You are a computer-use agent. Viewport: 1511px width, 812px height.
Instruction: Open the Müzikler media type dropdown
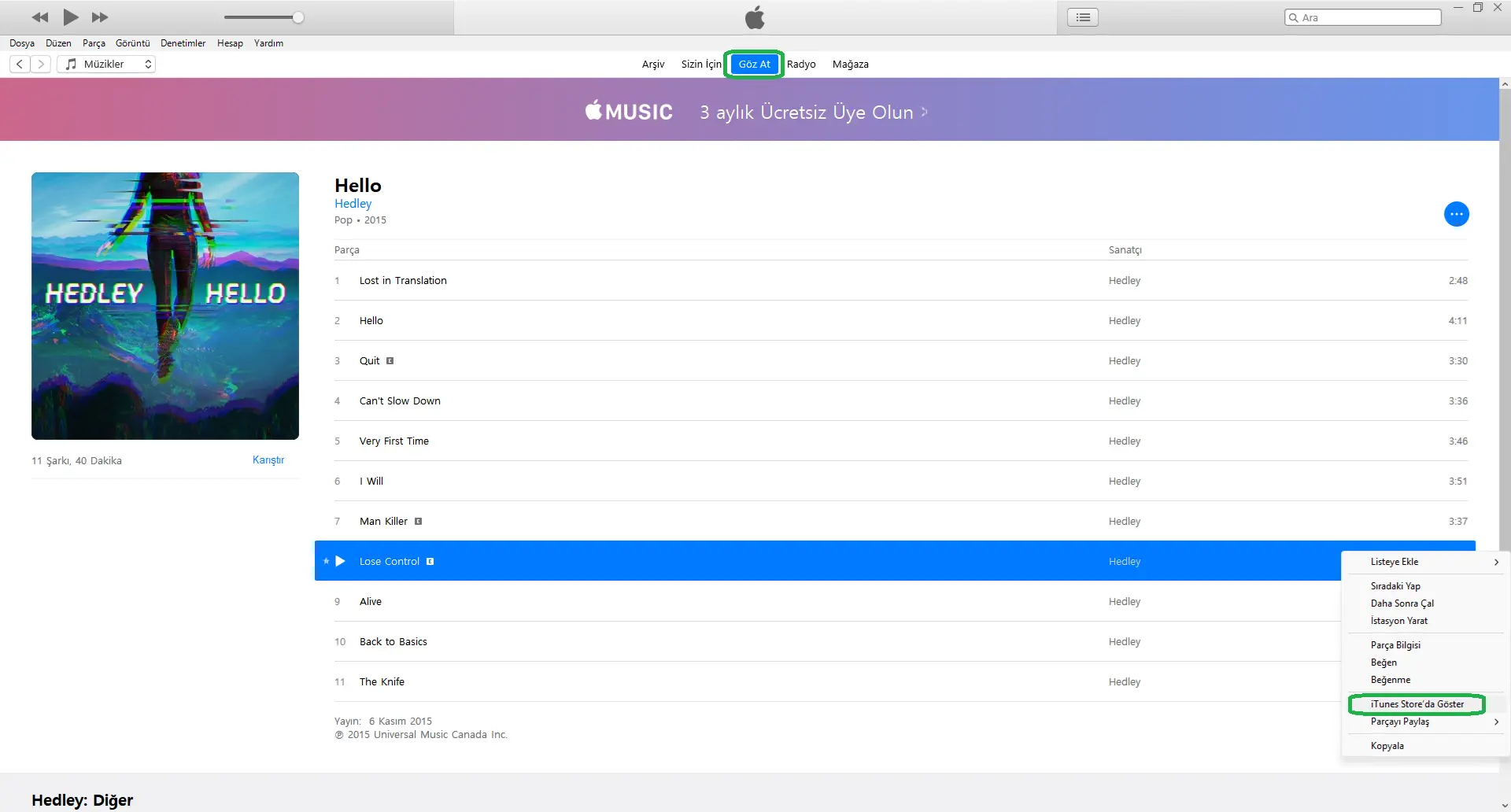(106, 65)
